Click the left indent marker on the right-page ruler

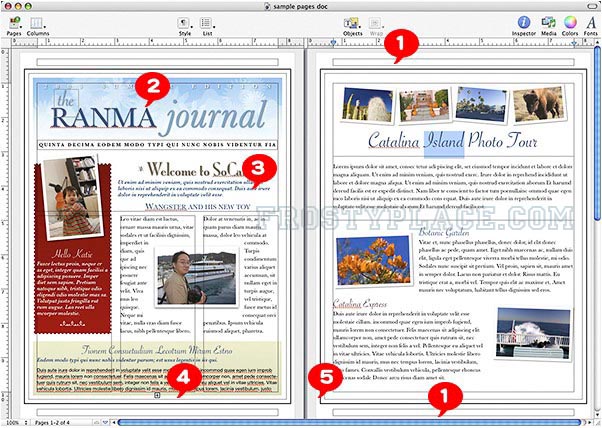pos(333,43)
